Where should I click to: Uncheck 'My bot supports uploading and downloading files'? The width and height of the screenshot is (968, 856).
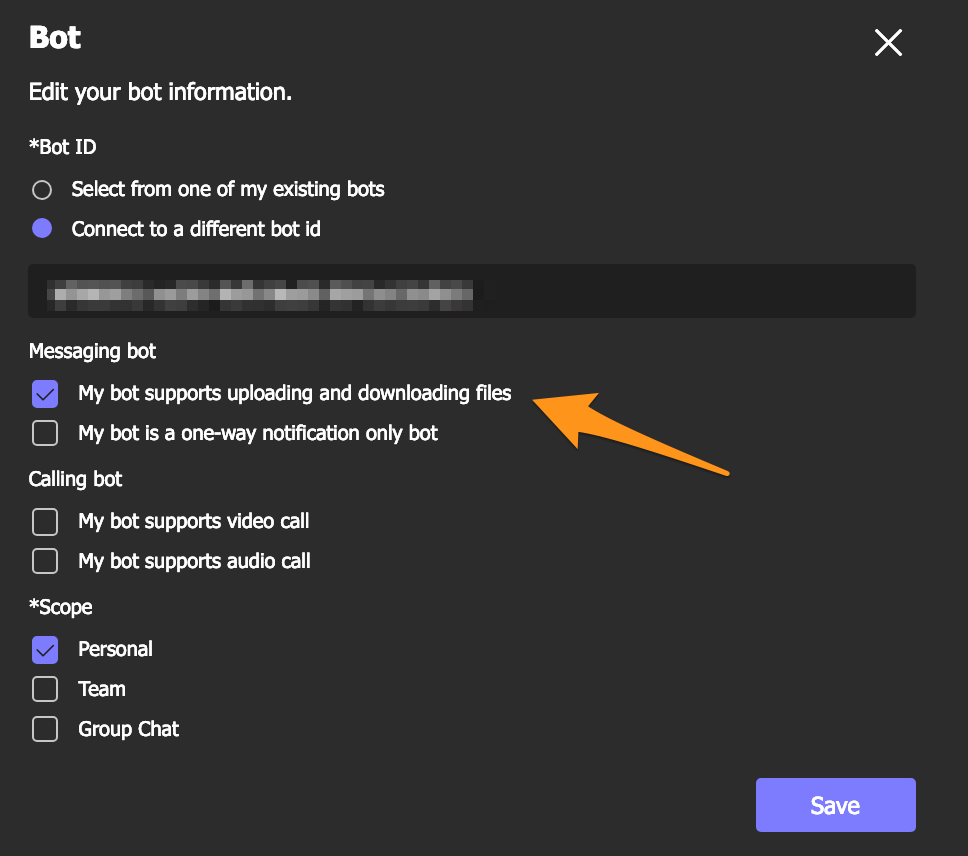click(x=45, y=394)
